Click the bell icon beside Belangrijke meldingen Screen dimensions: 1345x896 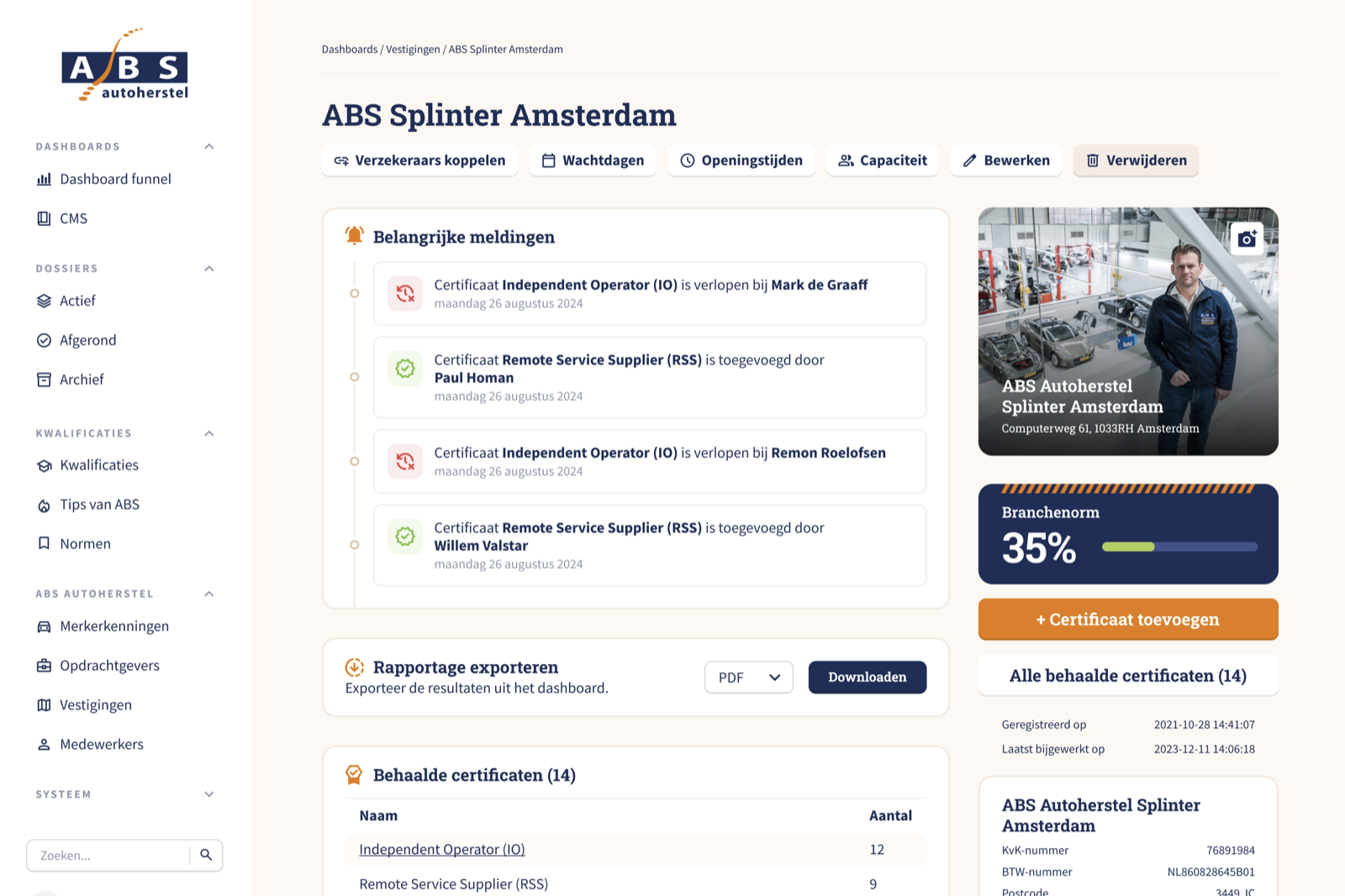(x=355, y=236)
